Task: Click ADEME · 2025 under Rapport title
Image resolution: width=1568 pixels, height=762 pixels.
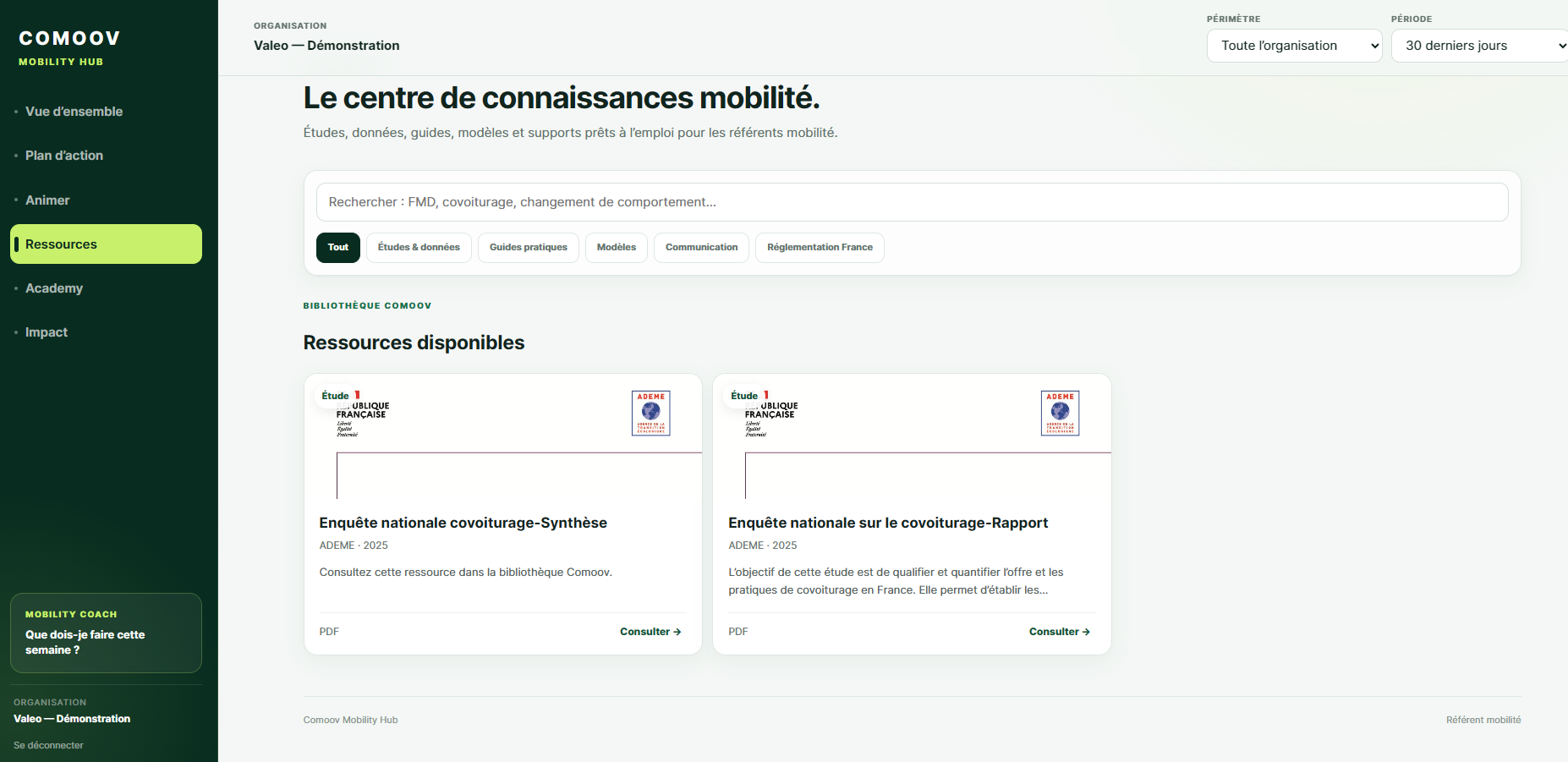Action: pyautogui.click(x=763, y=545)
